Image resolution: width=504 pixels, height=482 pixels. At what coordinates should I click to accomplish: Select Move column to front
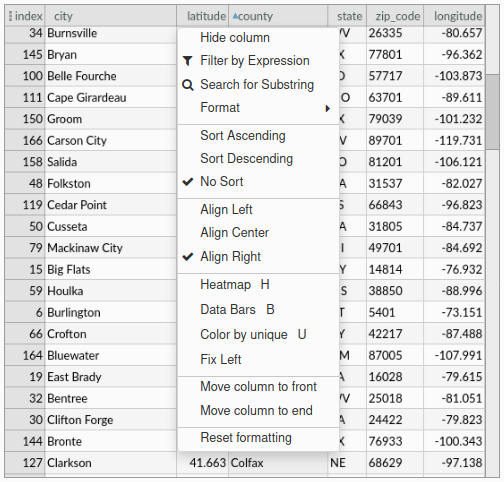tap(258, 387)
